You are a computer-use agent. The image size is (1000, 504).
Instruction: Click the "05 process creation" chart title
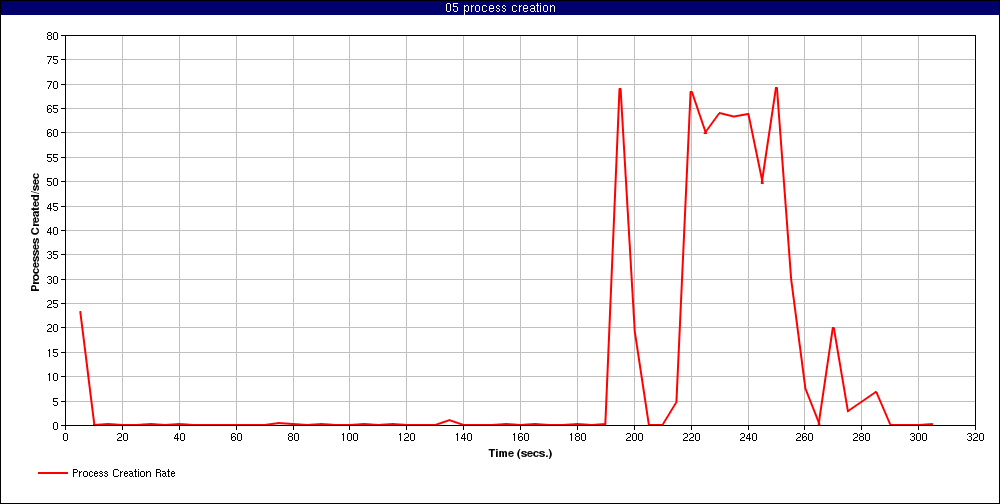pyautogui.click(x=500, y=8)
